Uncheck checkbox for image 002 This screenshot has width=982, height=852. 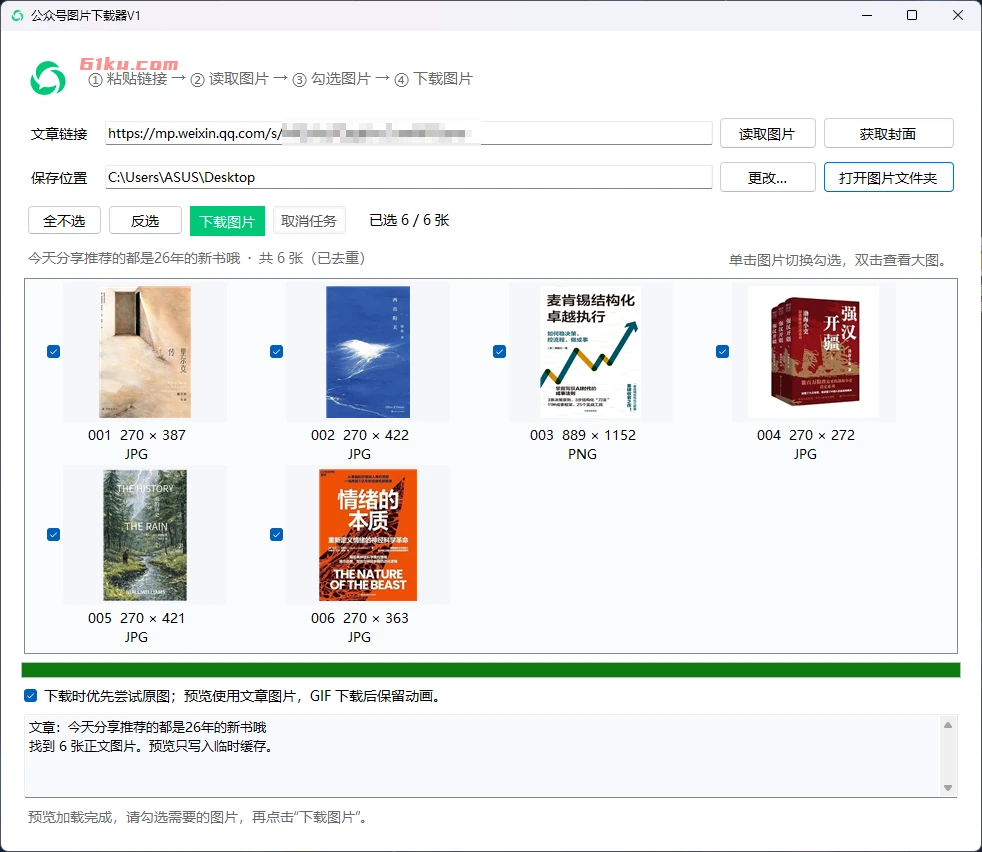(276, 351)
